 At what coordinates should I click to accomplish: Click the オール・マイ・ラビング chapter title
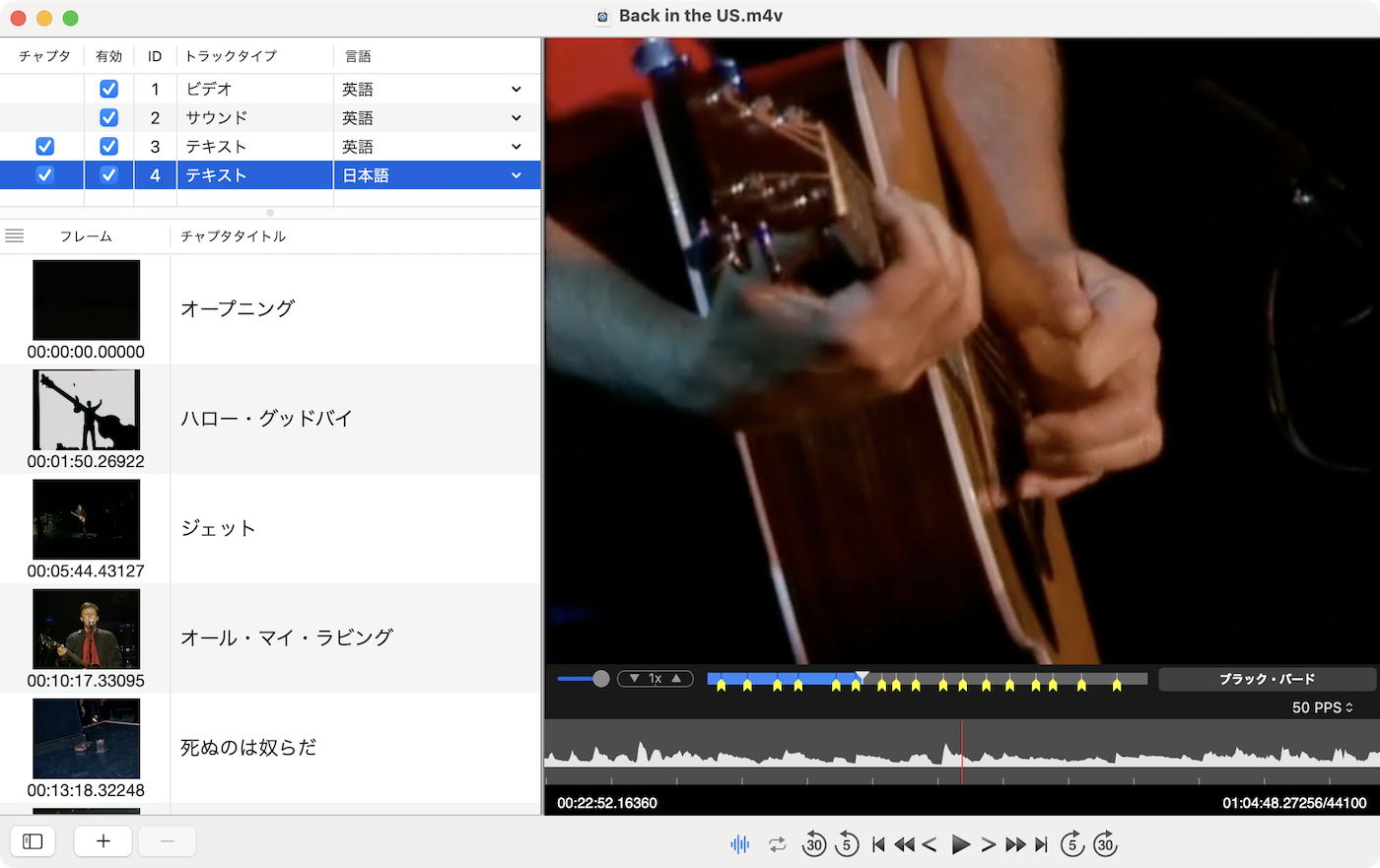[x=287, y=637]
